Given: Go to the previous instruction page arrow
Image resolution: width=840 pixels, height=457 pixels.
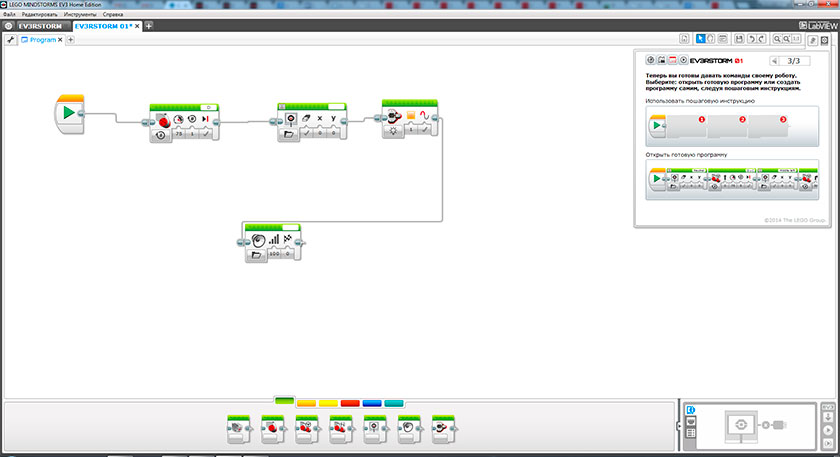Looking at the screenshot, I should tap(774, 61).
